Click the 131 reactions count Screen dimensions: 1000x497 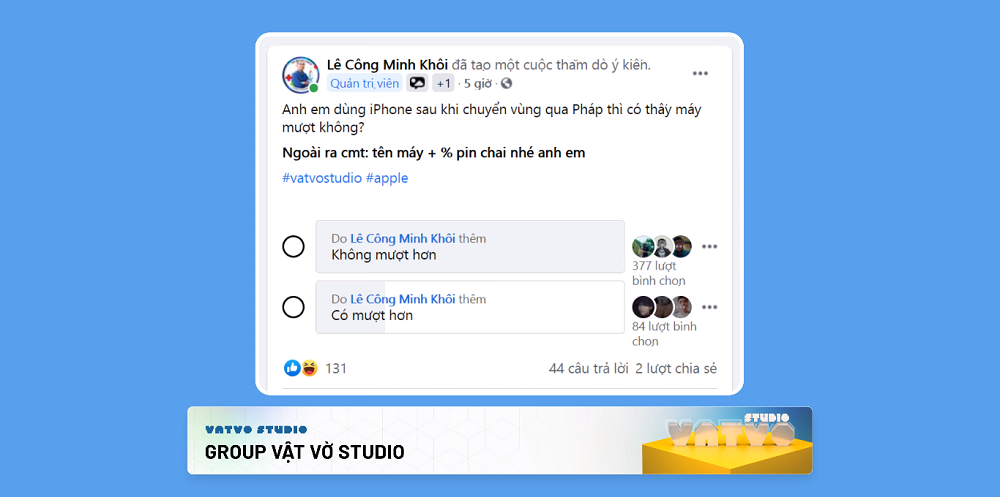336,368
